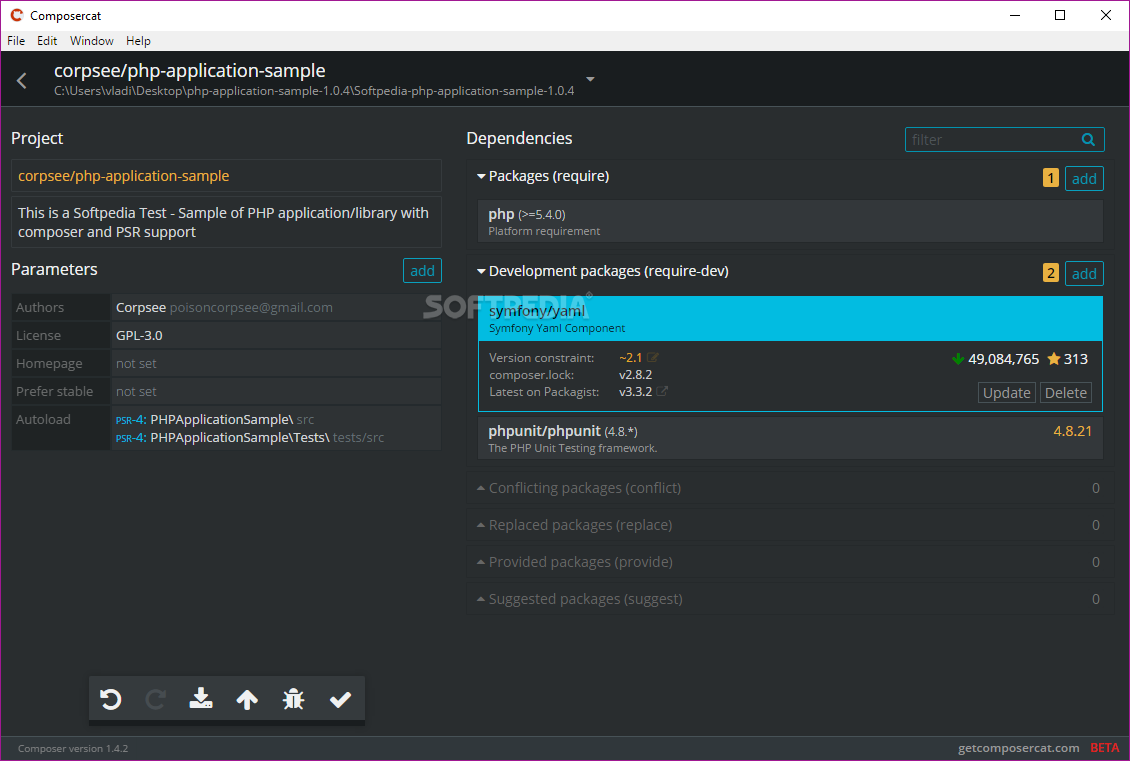Open the Window menu
Viewport: 1130px width, 761px height.
pyautogui.click(x=92, y=41)
